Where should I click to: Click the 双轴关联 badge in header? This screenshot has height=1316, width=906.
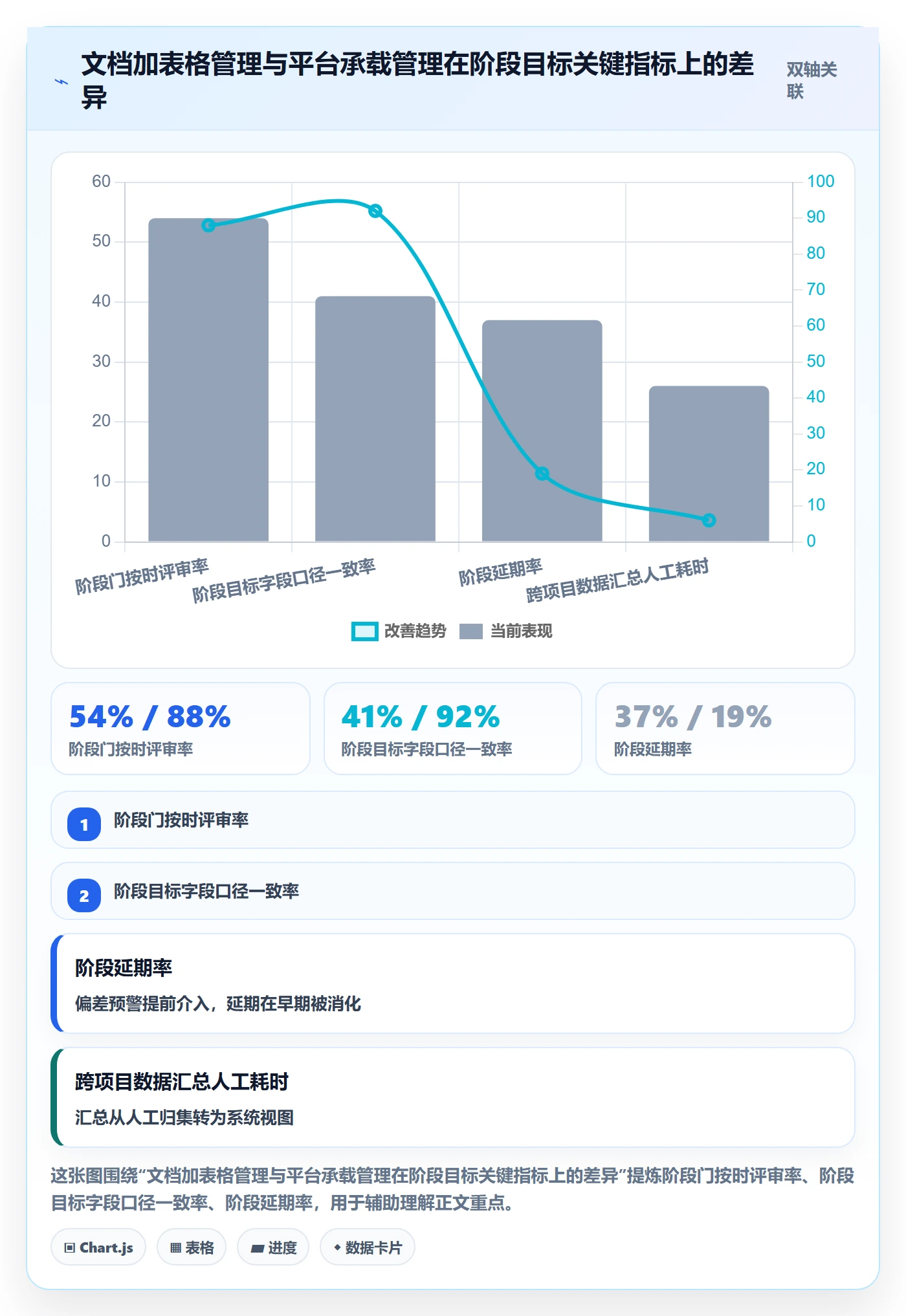pos(812,81)
